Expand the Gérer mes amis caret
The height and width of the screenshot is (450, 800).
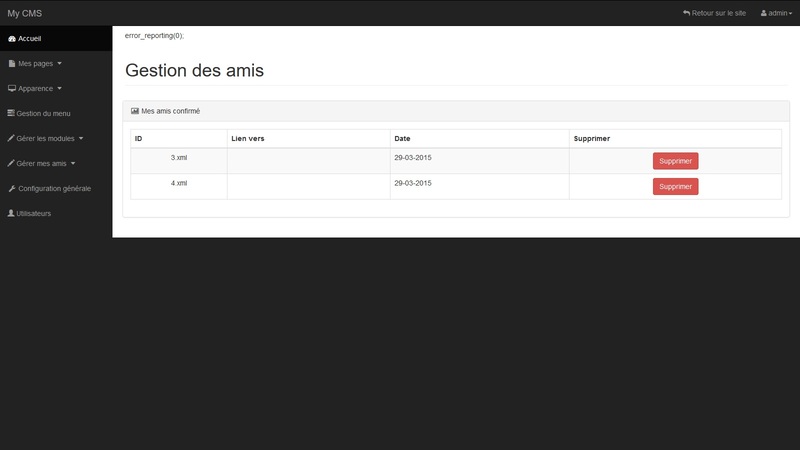(x=73, y=163)
